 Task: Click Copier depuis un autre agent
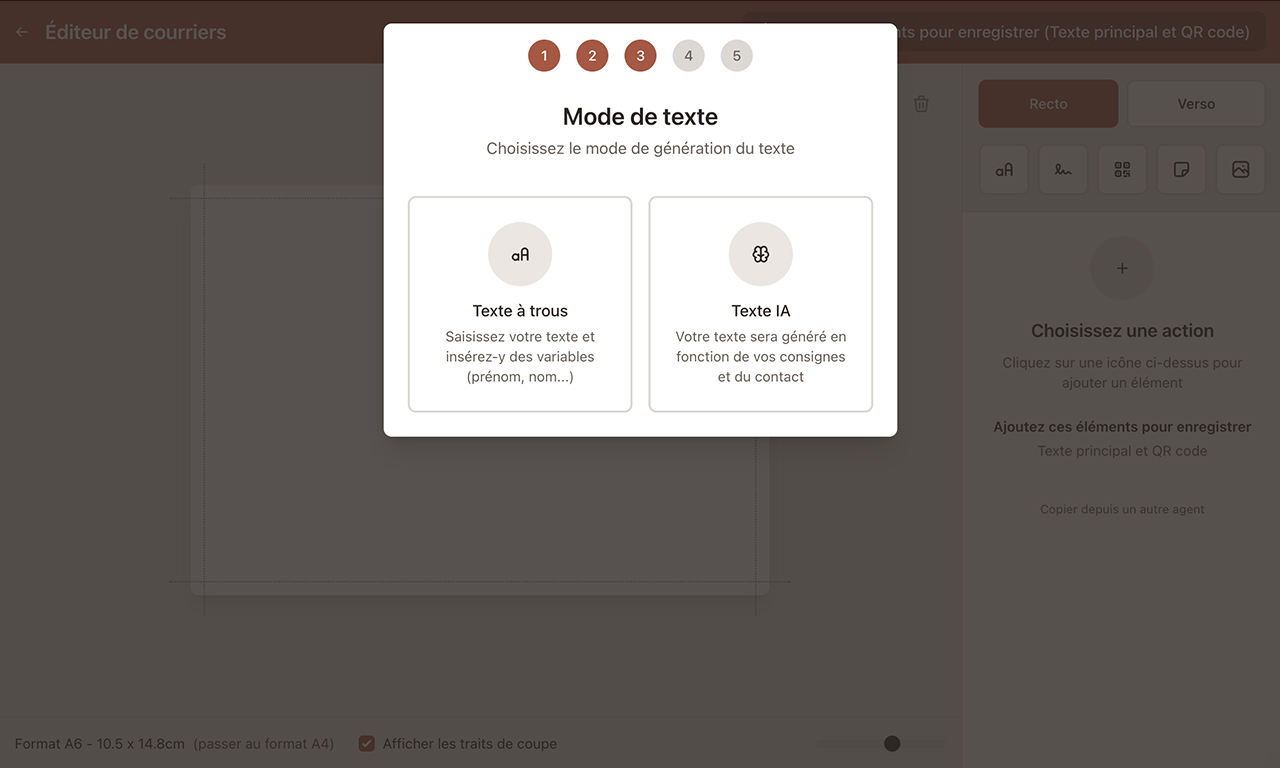(x=1122, y=509)
